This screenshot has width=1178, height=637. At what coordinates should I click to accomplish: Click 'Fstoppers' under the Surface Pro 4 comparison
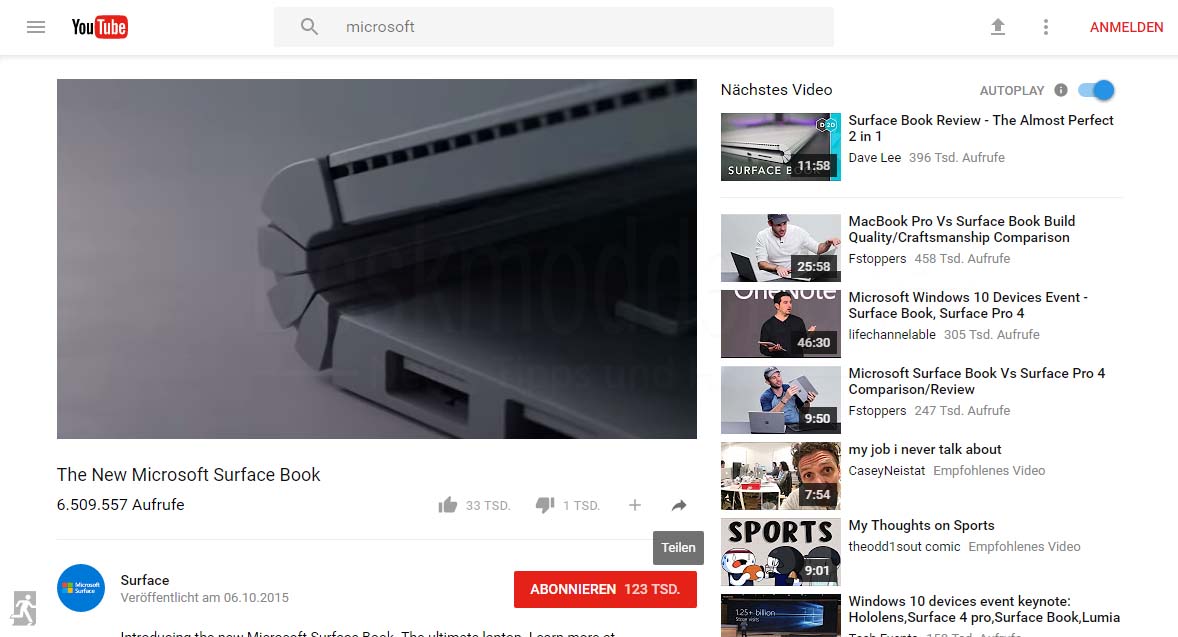pos(877,411)
